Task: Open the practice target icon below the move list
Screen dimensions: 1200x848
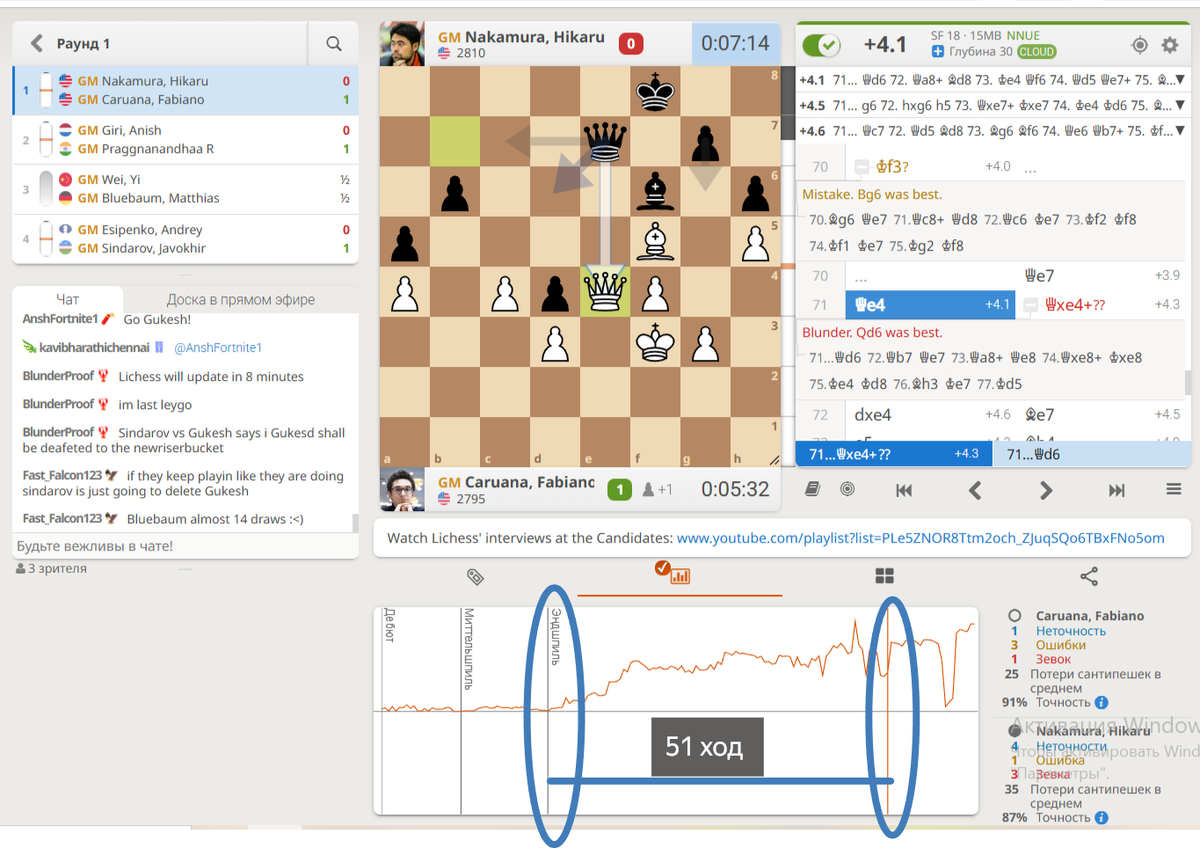Action: point(847,489)
